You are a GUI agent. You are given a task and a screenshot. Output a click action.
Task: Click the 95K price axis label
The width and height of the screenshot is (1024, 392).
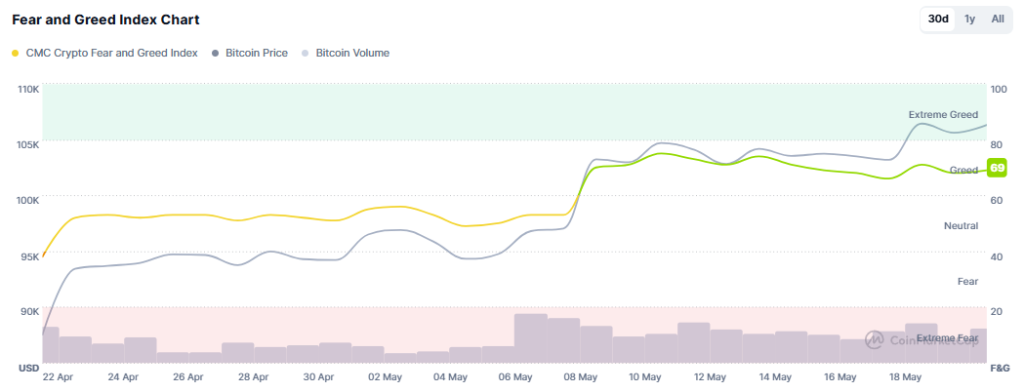pyautogui.click(x=31, y=256)
